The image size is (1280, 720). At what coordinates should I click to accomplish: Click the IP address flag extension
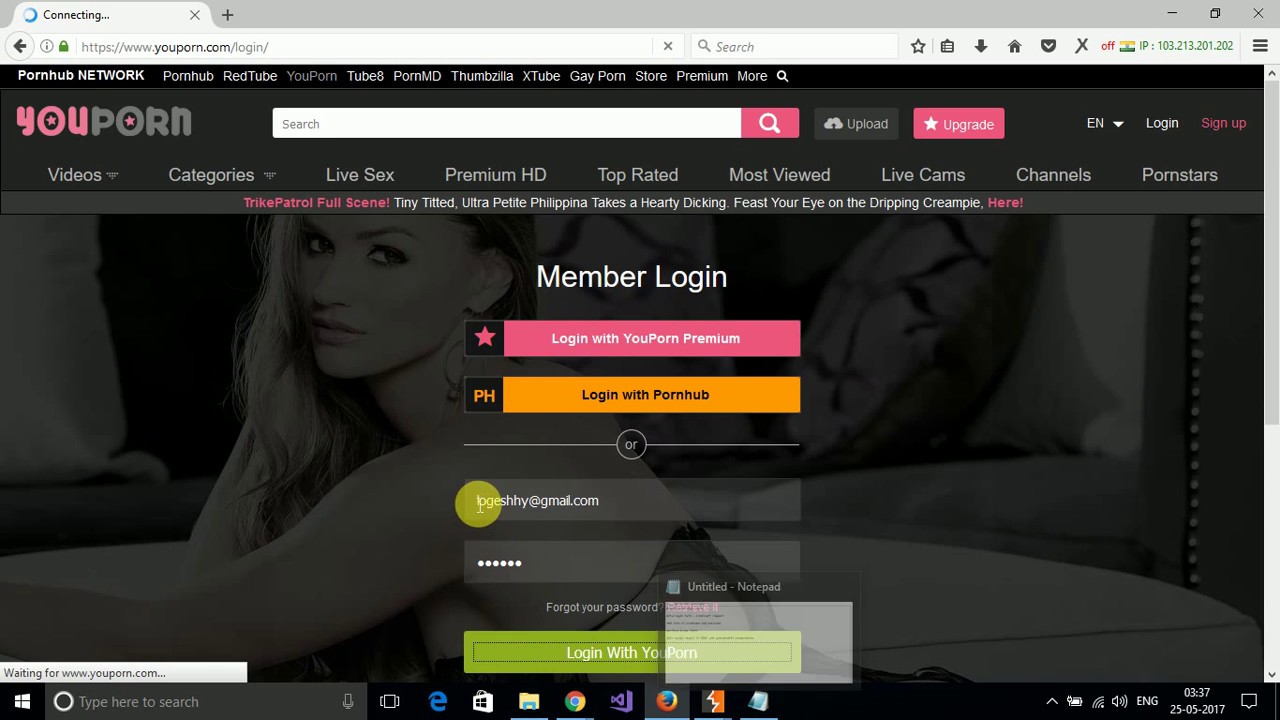1167,46
